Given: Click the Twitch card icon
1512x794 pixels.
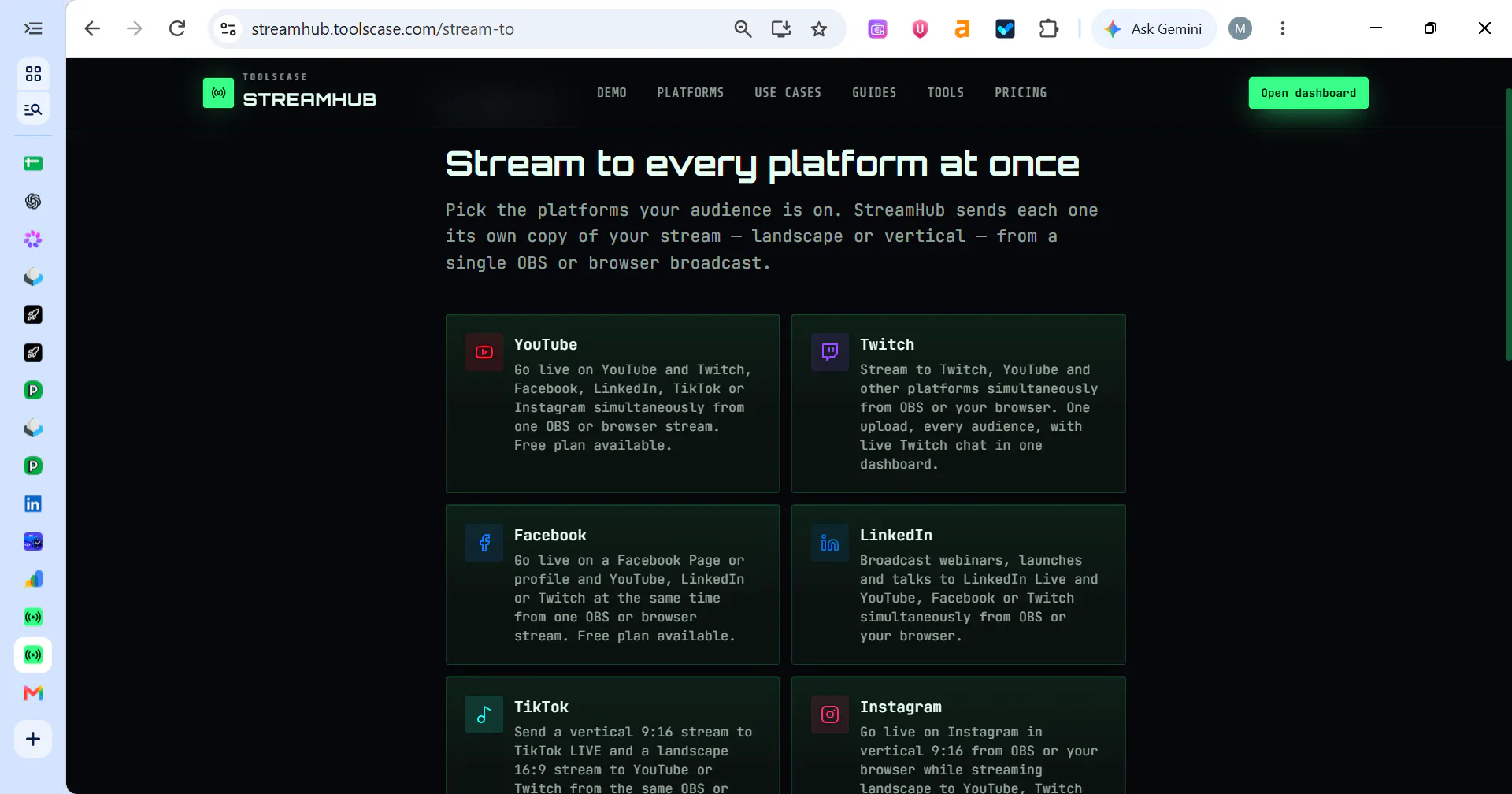Looking at the screenshot, I should point(830,352).
